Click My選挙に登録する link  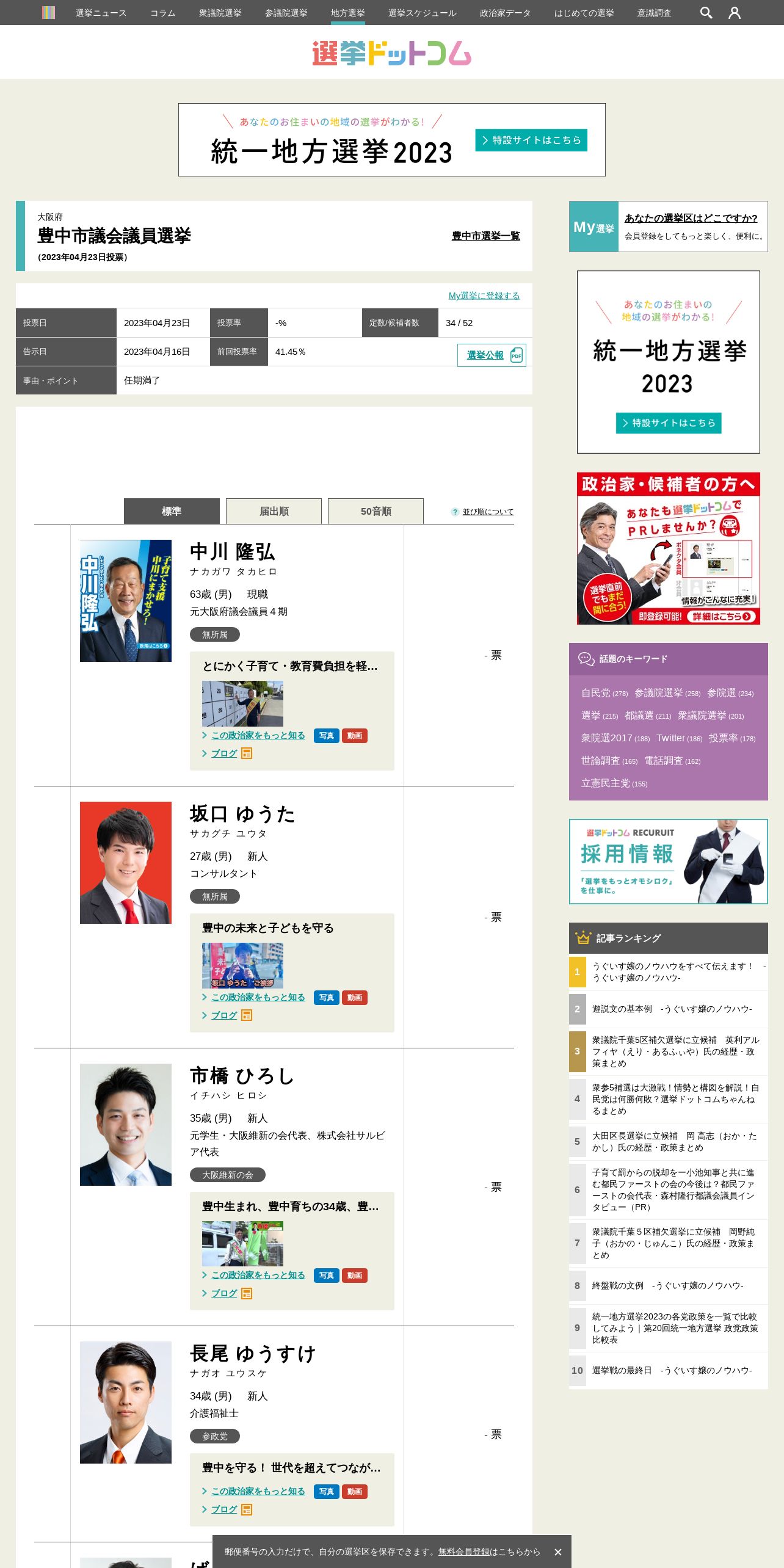tap(484, 296)
